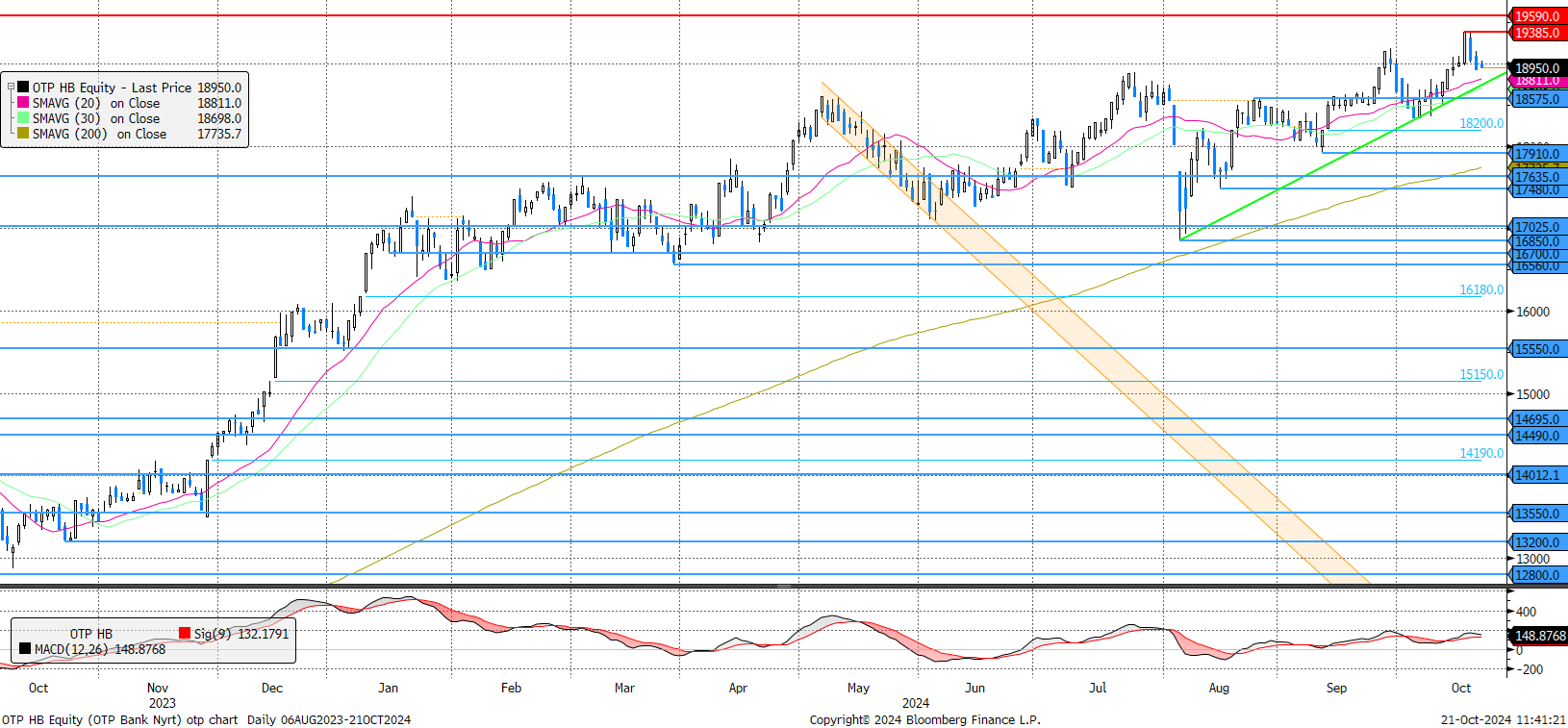Click the first Oct label on time axis

click(x=38, y=688)
